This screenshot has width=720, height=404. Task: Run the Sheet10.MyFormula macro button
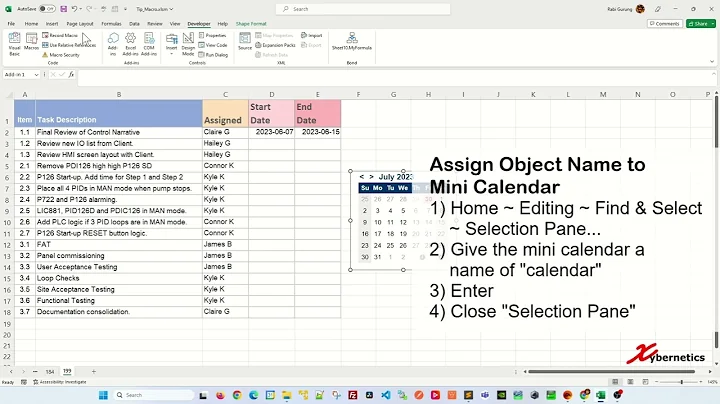(352, 41)
